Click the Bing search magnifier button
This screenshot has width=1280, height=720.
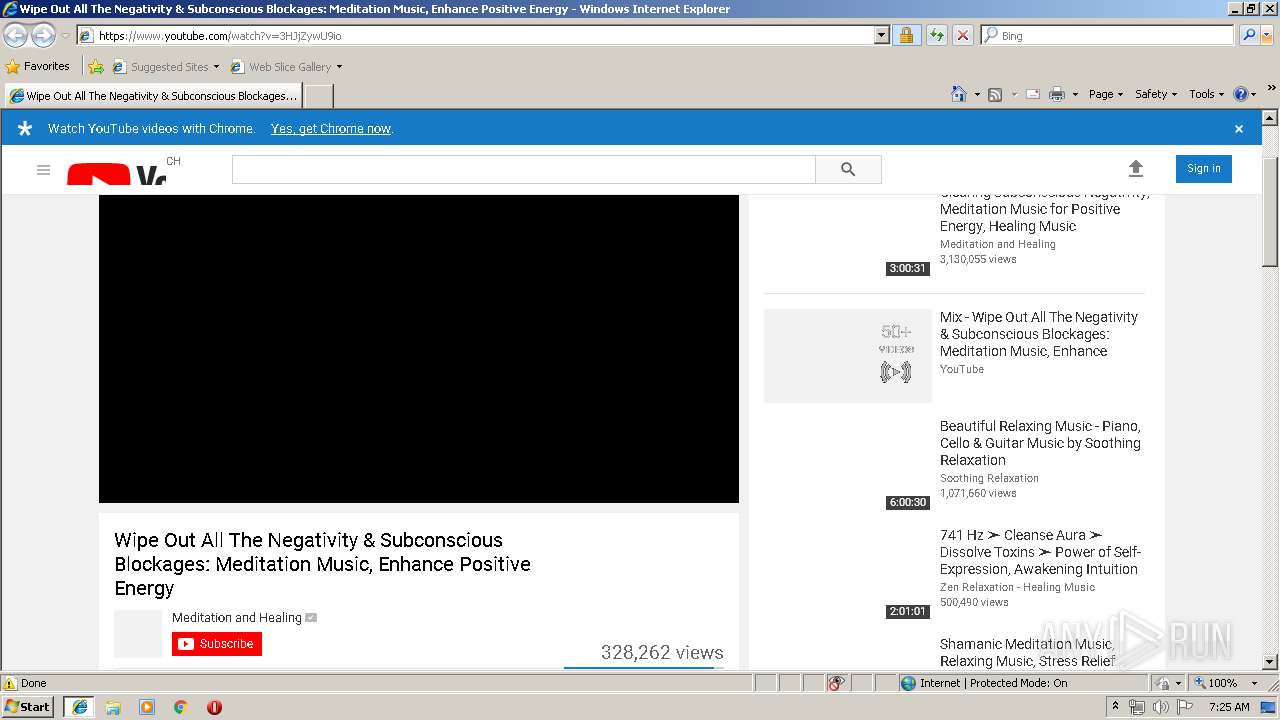(1248, 35)
